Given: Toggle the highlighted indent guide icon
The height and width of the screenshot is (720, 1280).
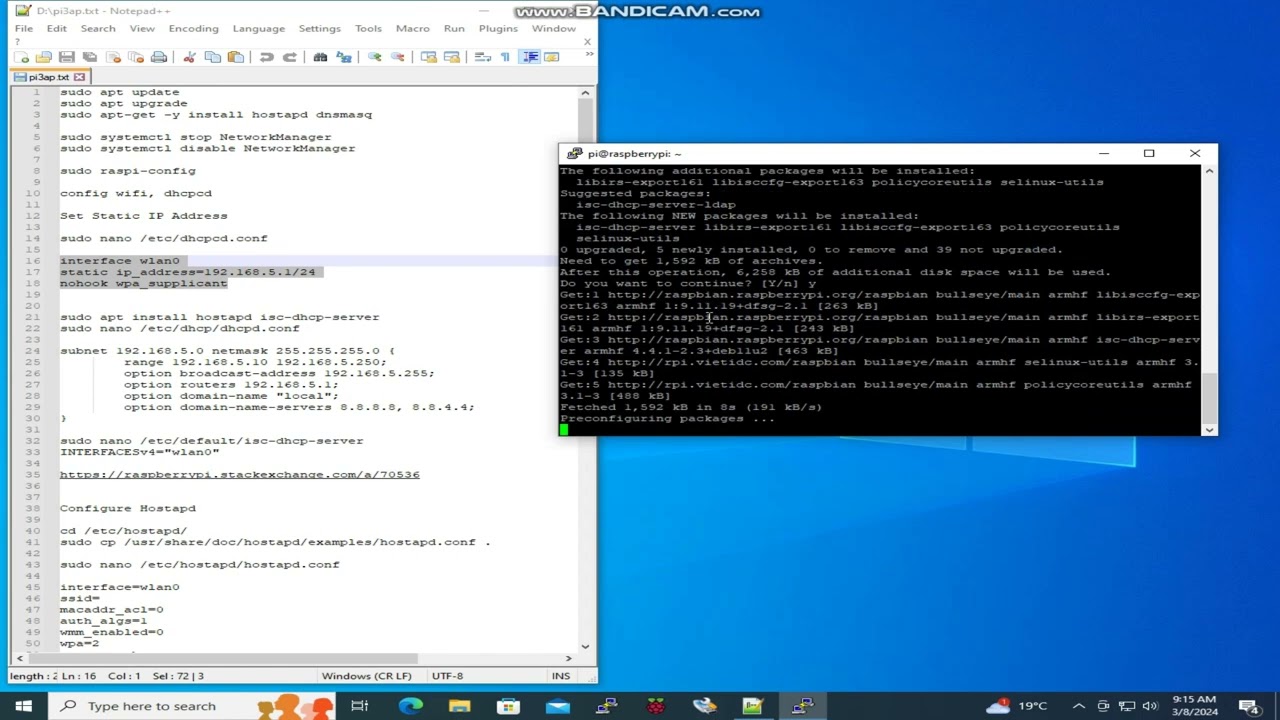Looking at the screenshot, I should click(530, 57).
